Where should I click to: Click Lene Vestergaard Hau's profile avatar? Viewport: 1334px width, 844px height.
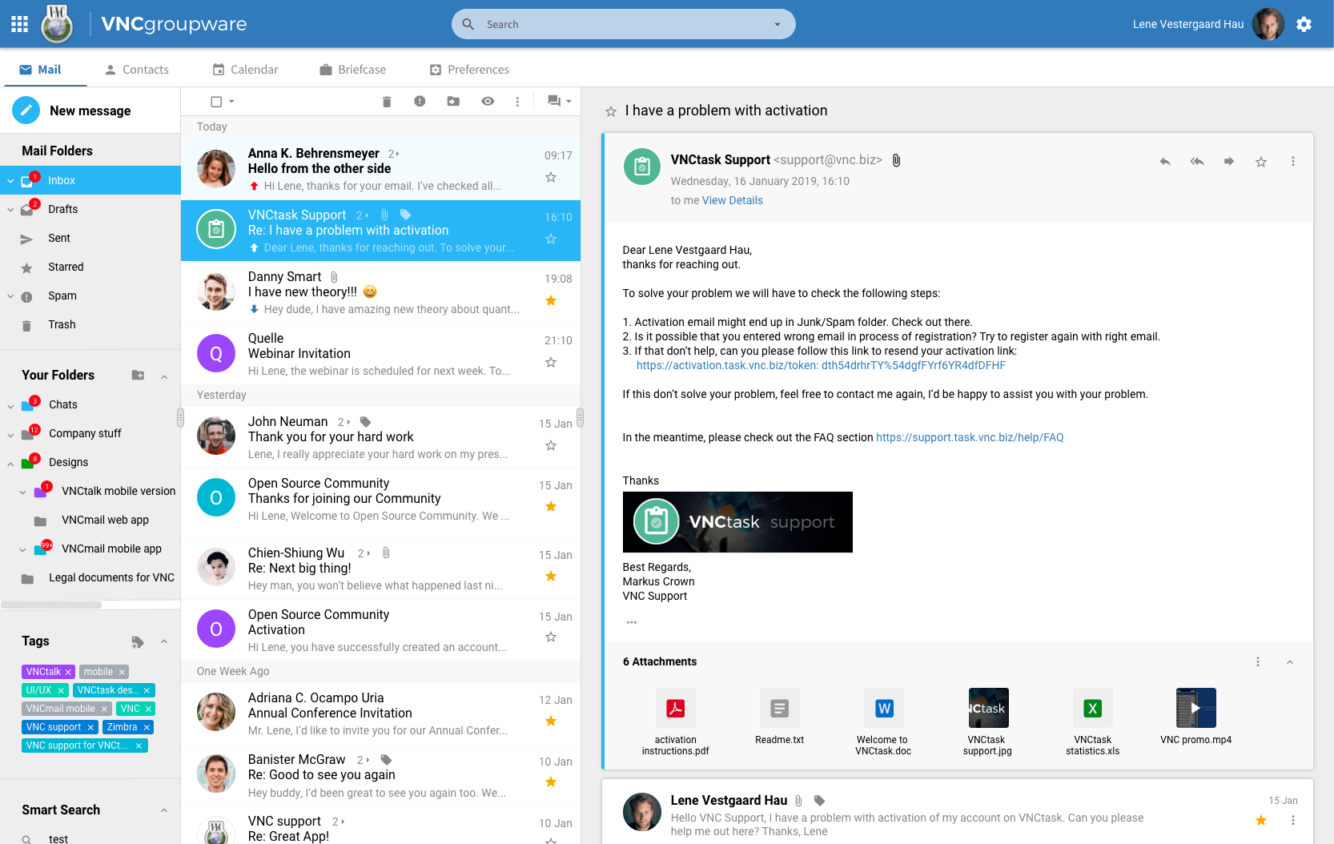click(1268, 24)
